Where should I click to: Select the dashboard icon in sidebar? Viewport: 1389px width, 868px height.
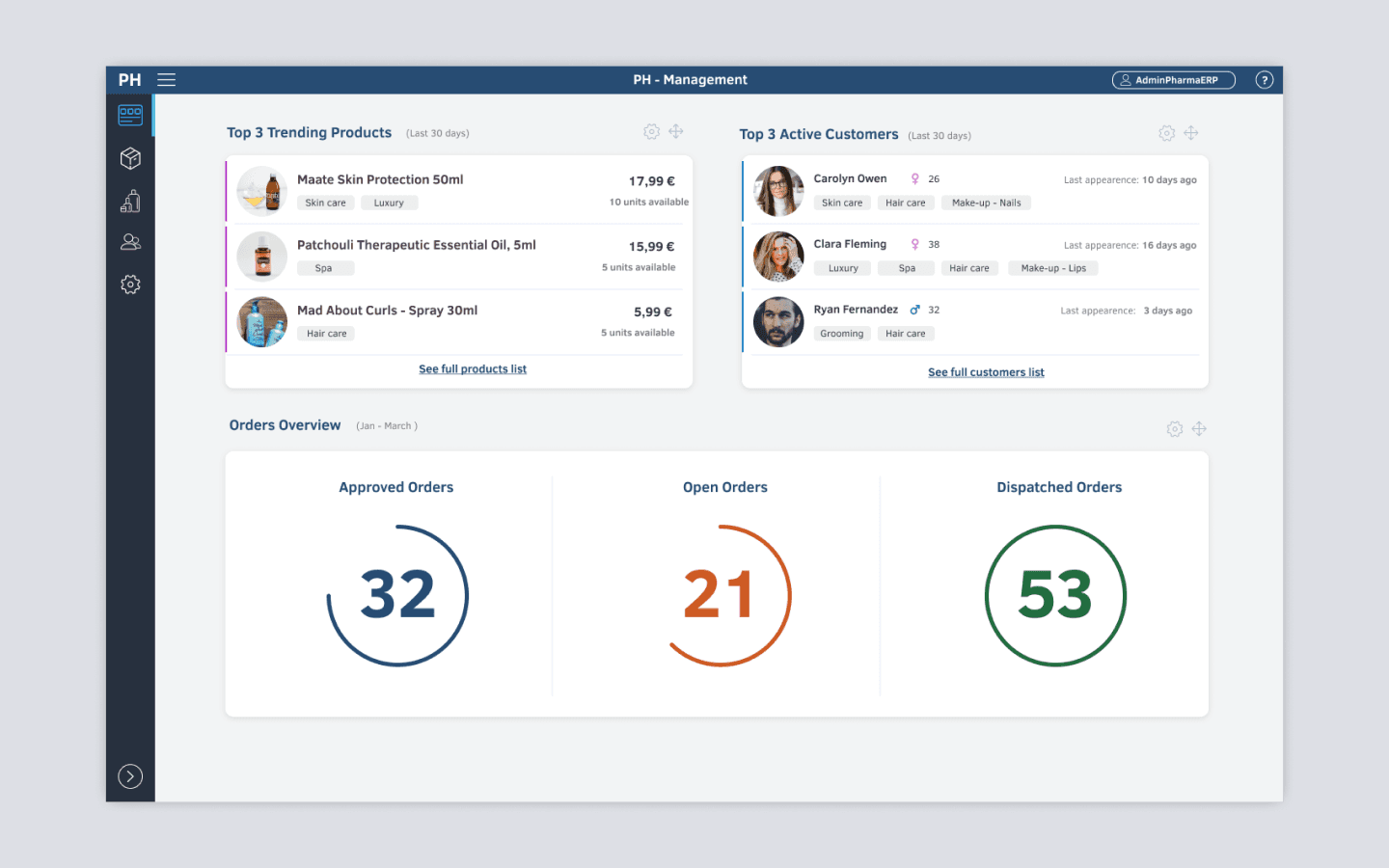(x=130, y=115)
